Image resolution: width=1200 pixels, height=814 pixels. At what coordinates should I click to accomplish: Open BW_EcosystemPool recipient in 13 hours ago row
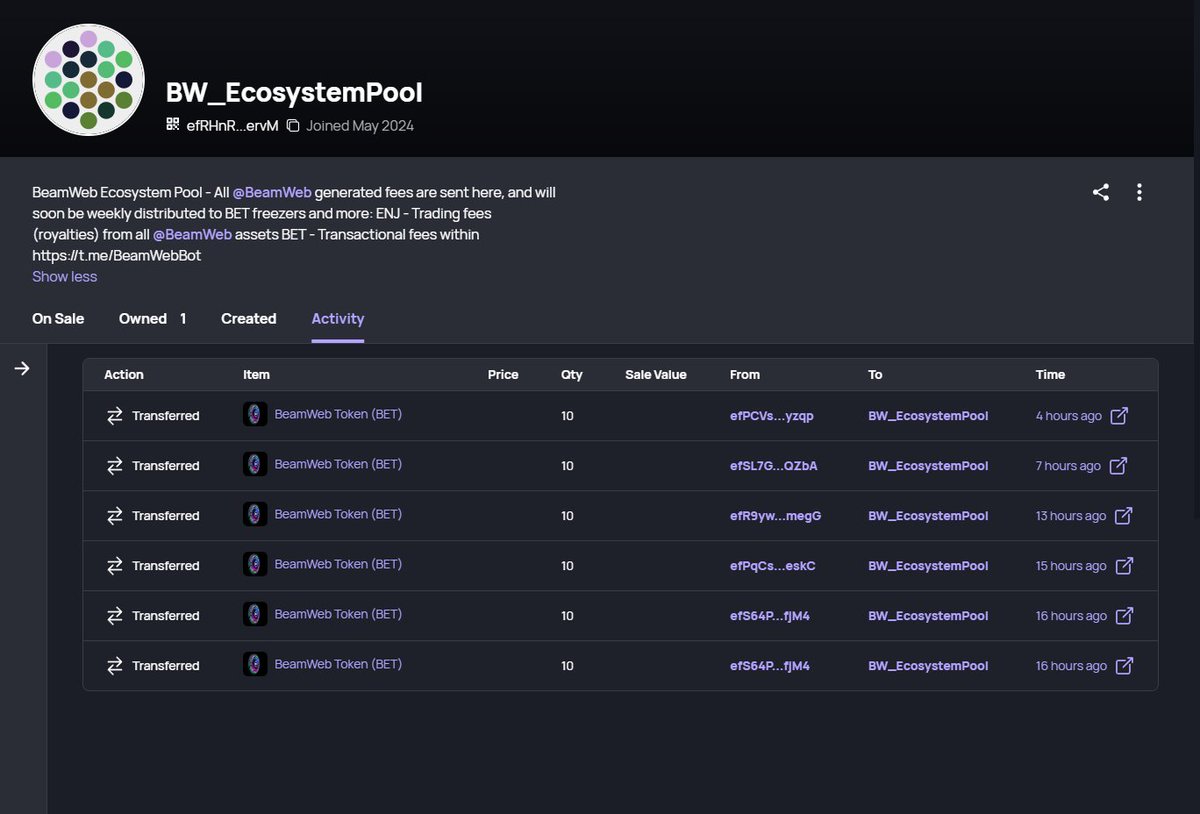pyautogui.click(x=928, y=515)
